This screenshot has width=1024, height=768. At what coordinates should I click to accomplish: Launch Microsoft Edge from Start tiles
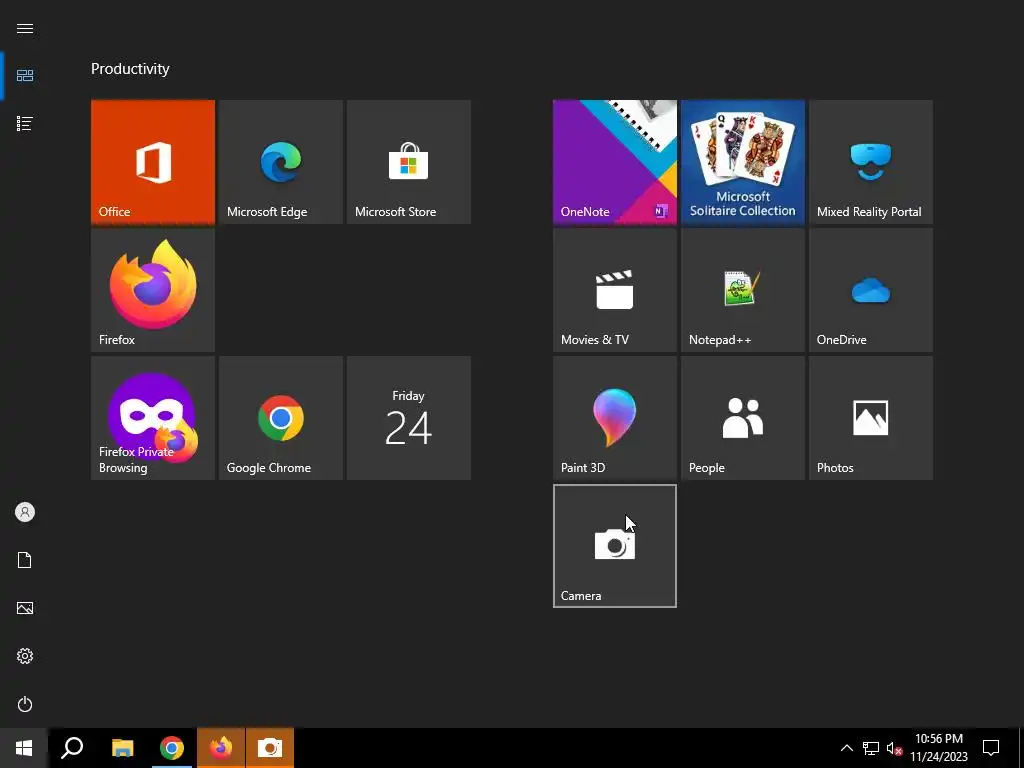click(x=281, y=162)
